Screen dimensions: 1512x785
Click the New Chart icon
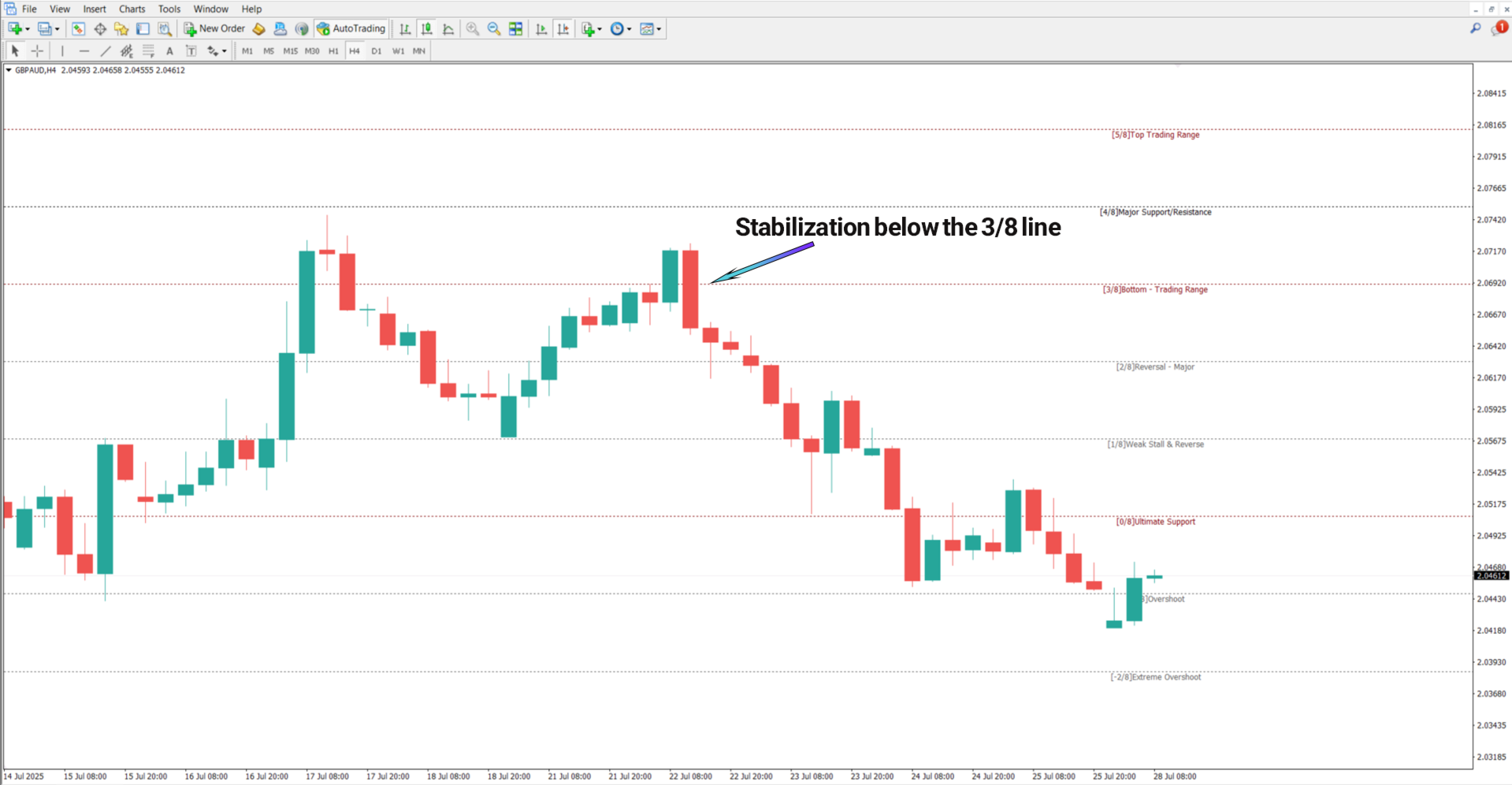(x=14, y=28)
